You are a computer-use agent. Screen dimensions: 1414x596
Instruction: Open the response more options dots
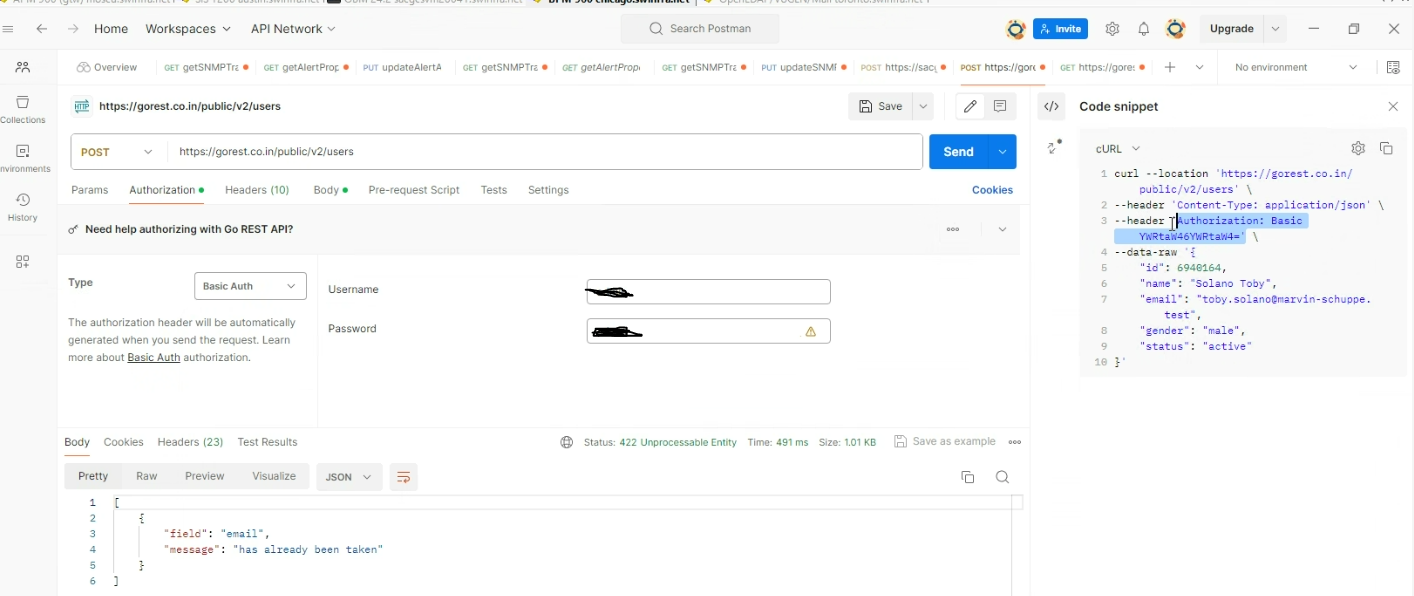tap(1015, 442)
